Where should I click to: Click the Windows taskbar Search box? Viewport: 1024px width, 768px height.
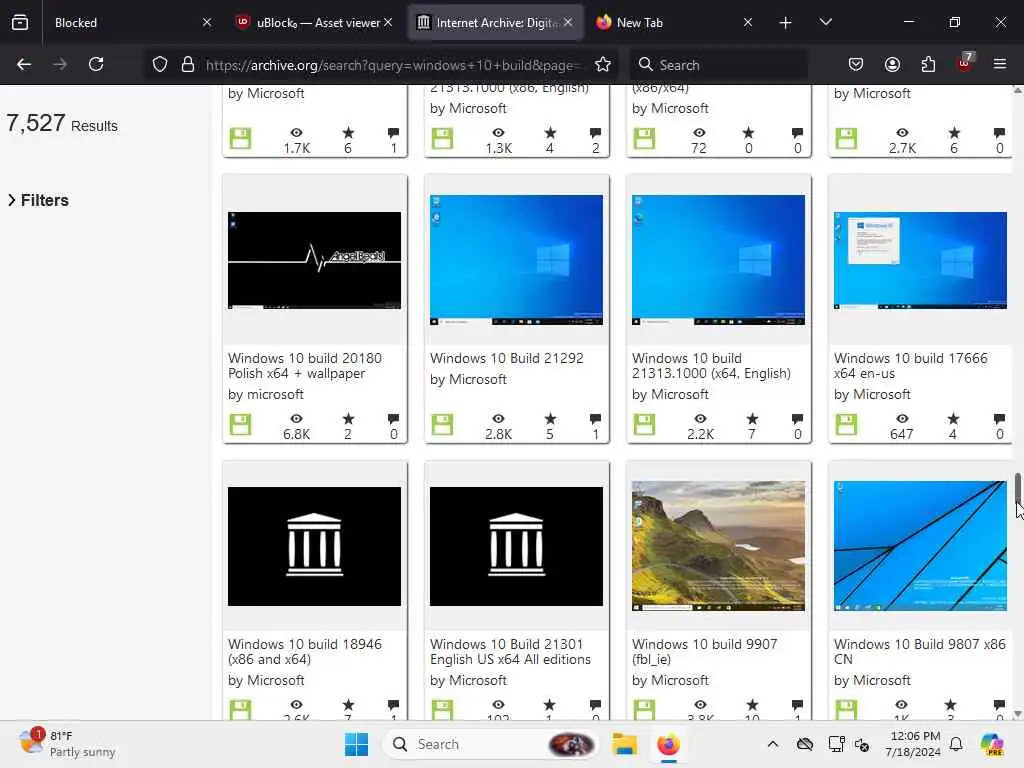click(x=491, y=744)
